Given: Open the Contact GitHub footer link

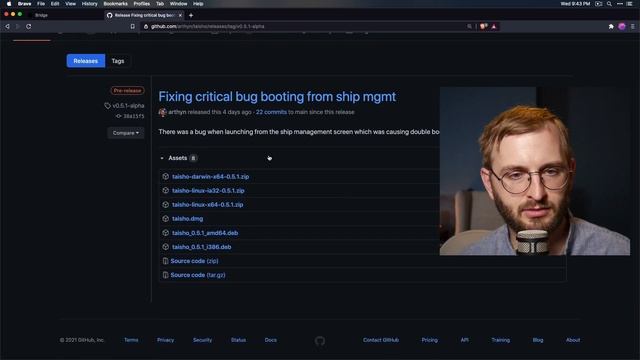Looking at the screenshot, I should (x=381, y=340).
